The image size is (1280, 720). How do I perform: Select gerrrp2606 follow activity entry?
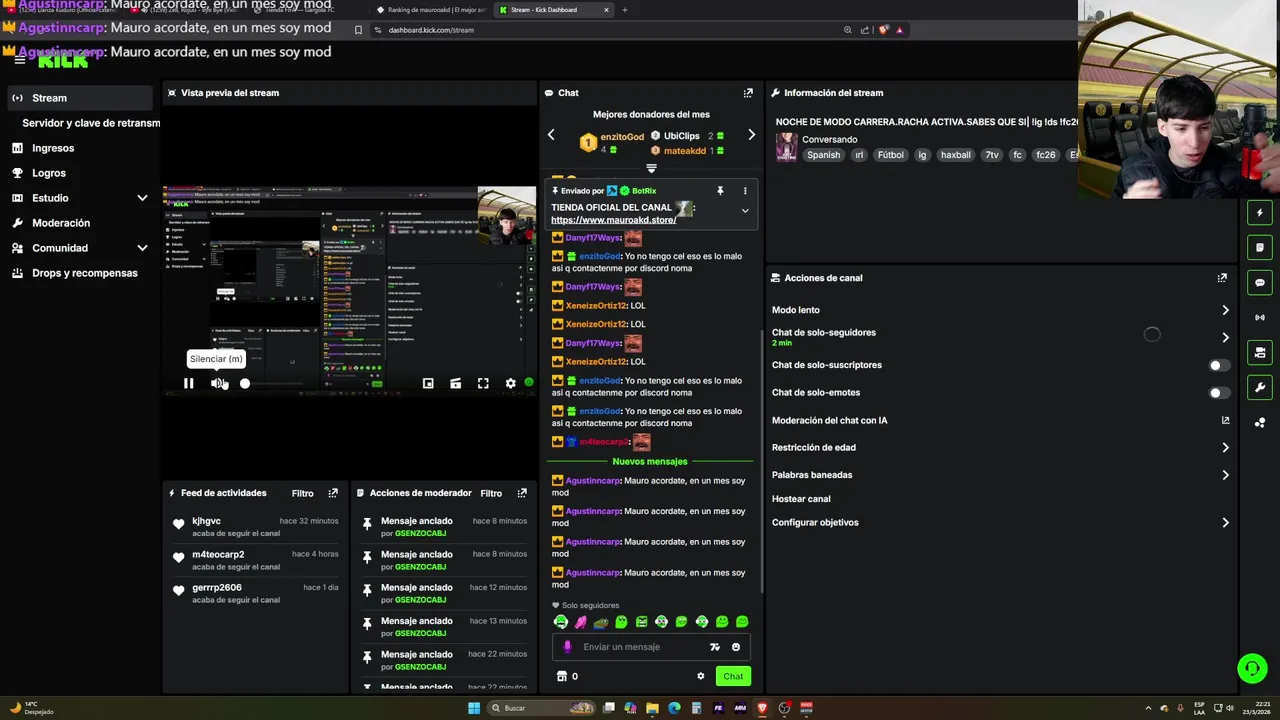coord(255,593)
